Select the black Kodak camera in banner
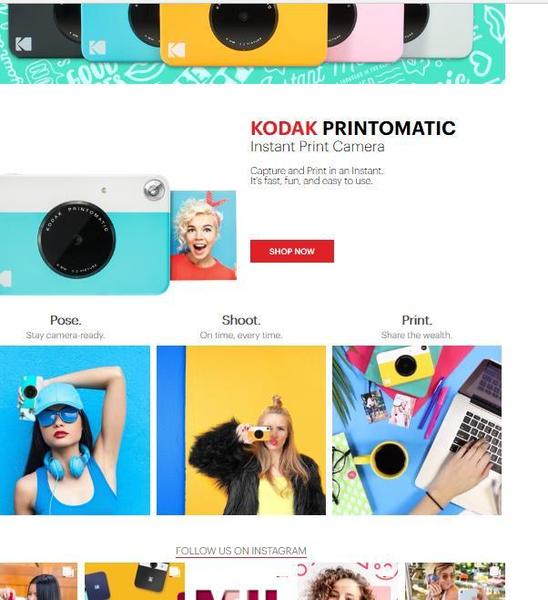This screenshot has width=548, height=600. (x=45, y=31)
